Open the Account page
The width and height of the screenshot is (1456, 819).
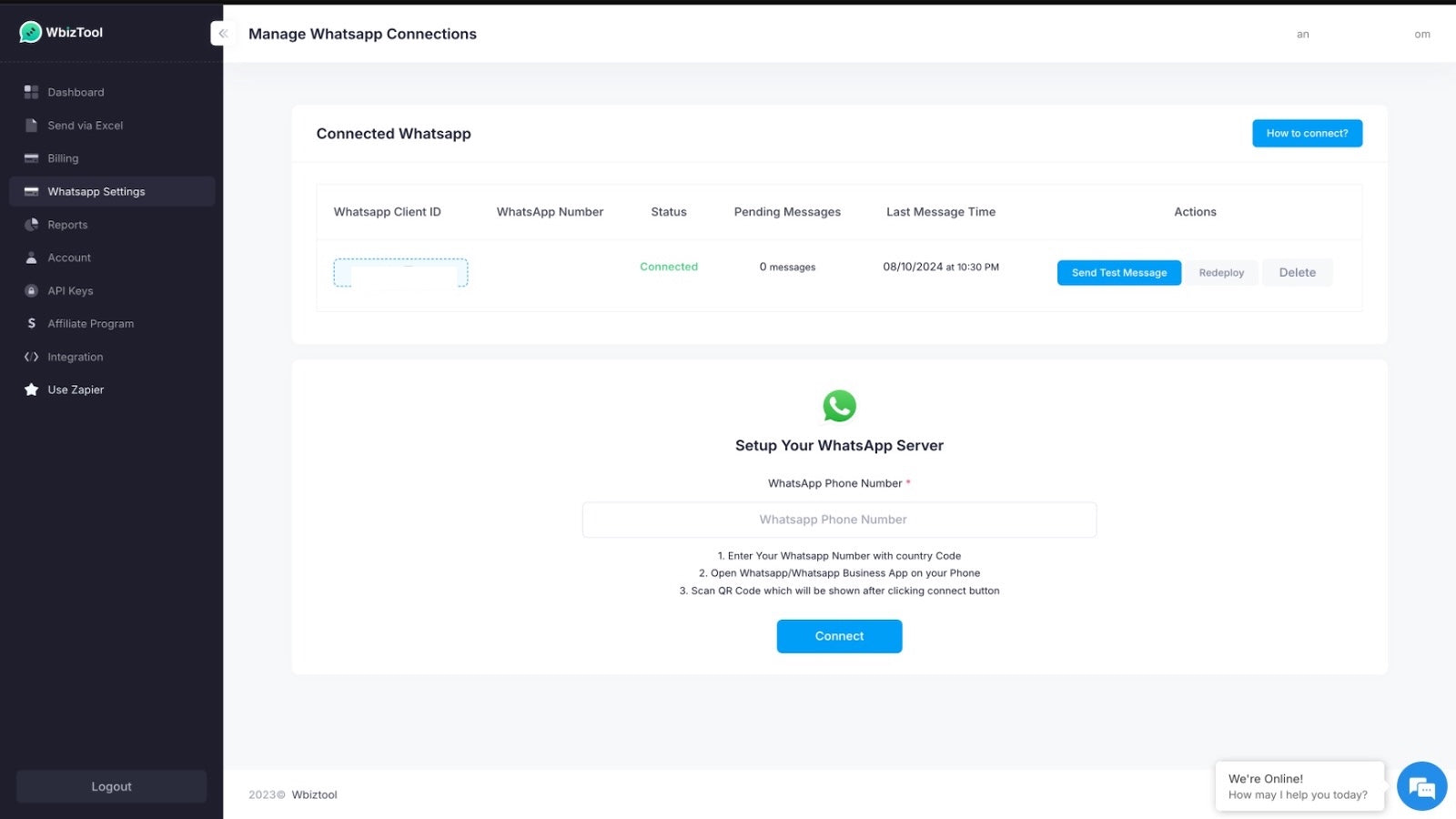click(69, 258)
